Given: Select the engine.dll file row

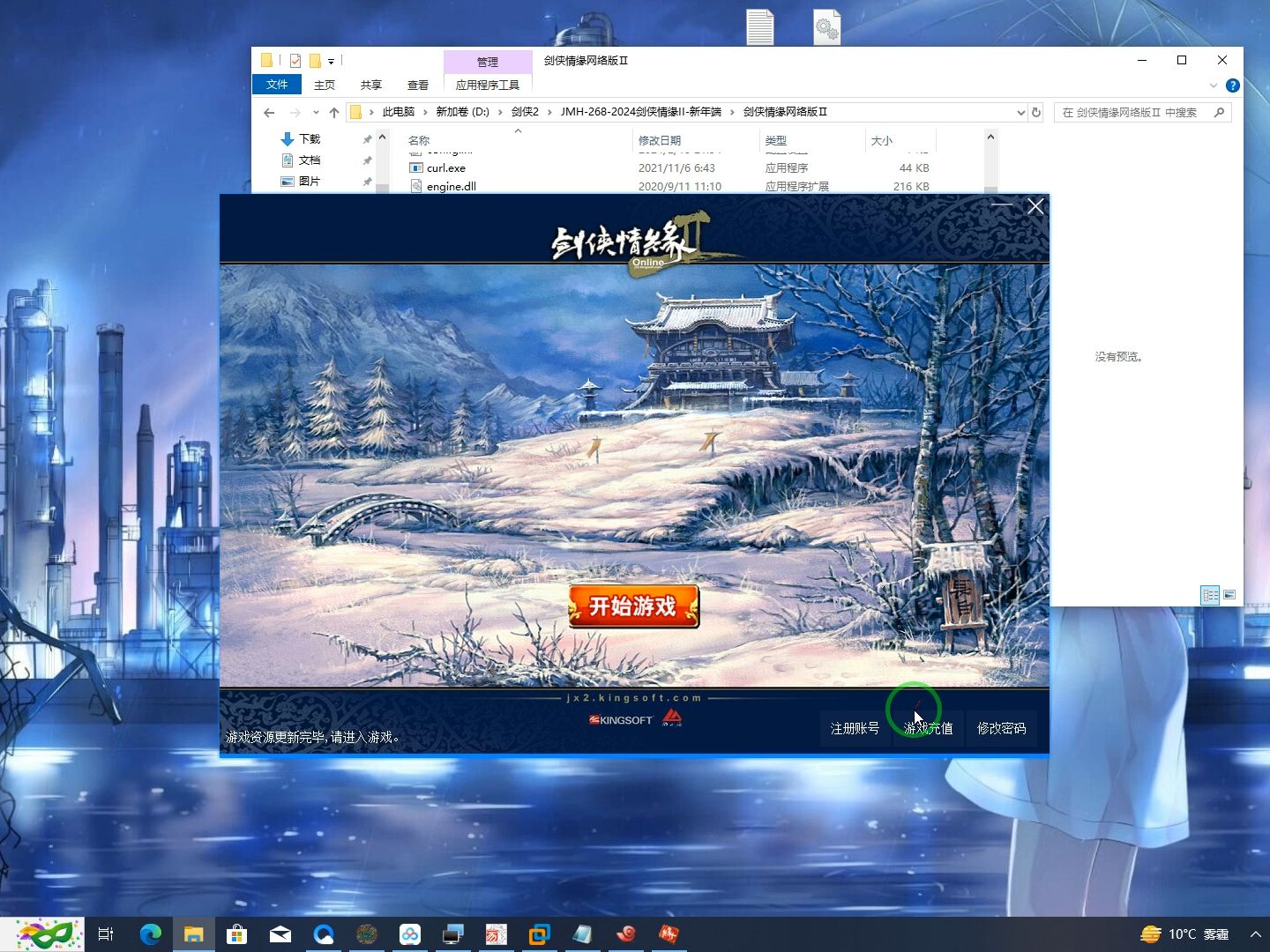Looking at the screenshot, I should (669, 186).
